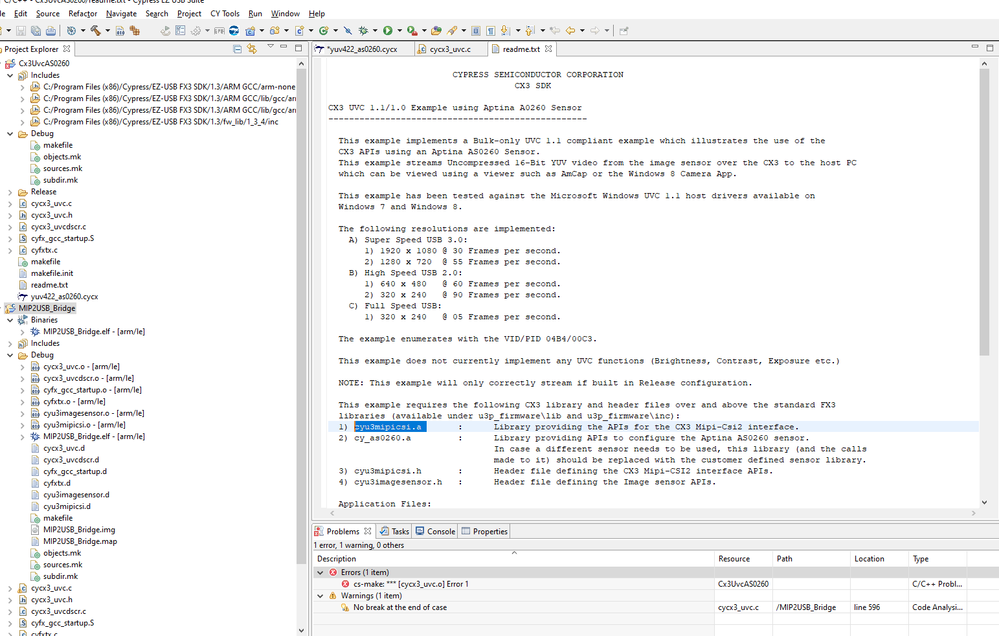Toggle Link with Editor in Project Explorer
999x636 pixels.
252,49
